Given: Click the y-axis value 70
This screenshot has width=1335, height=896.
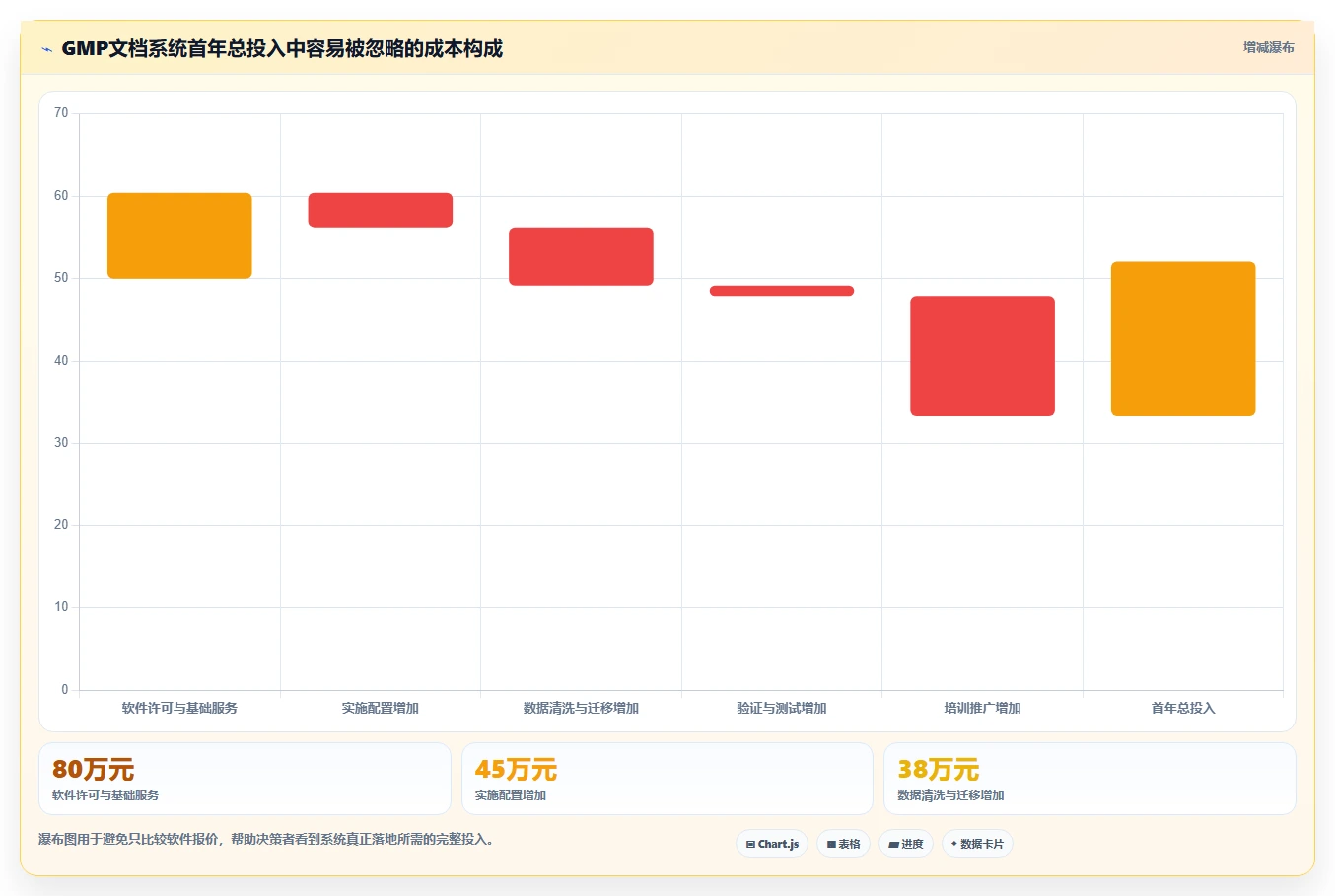Looking at the screenshot, I should 61,113.
